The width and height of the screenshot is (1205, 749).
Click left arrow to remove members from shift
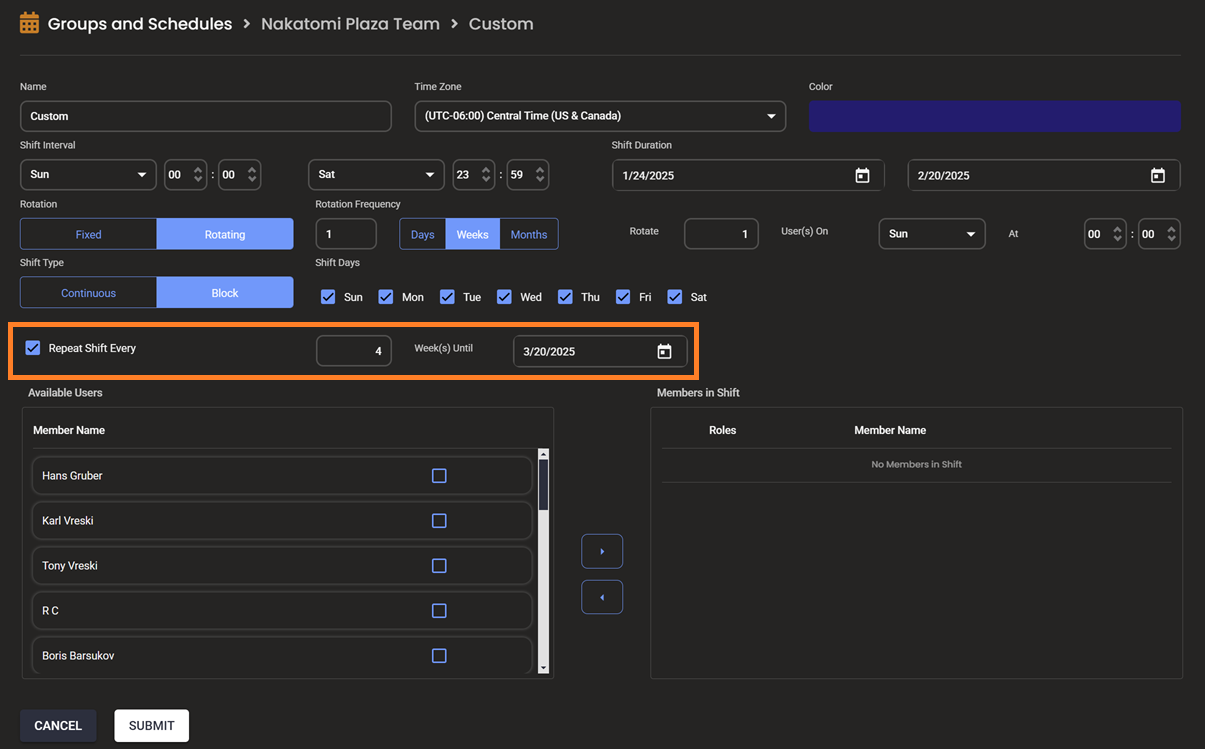pyautogui.click(x=602, y=597)
